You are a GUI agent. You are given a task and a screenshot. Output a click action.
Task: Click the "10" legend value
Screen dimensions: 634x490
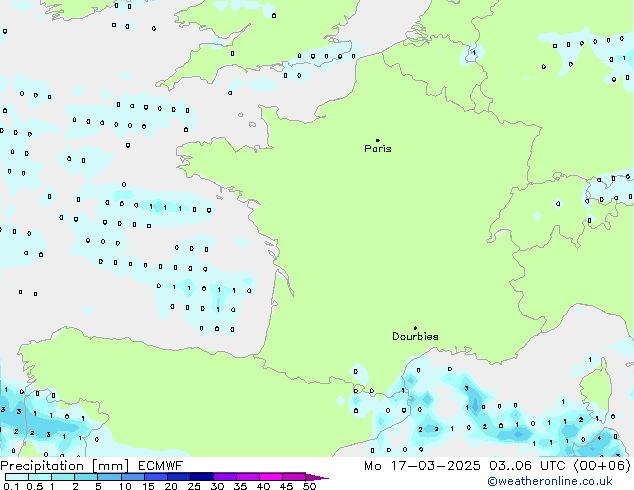point(125,486)
